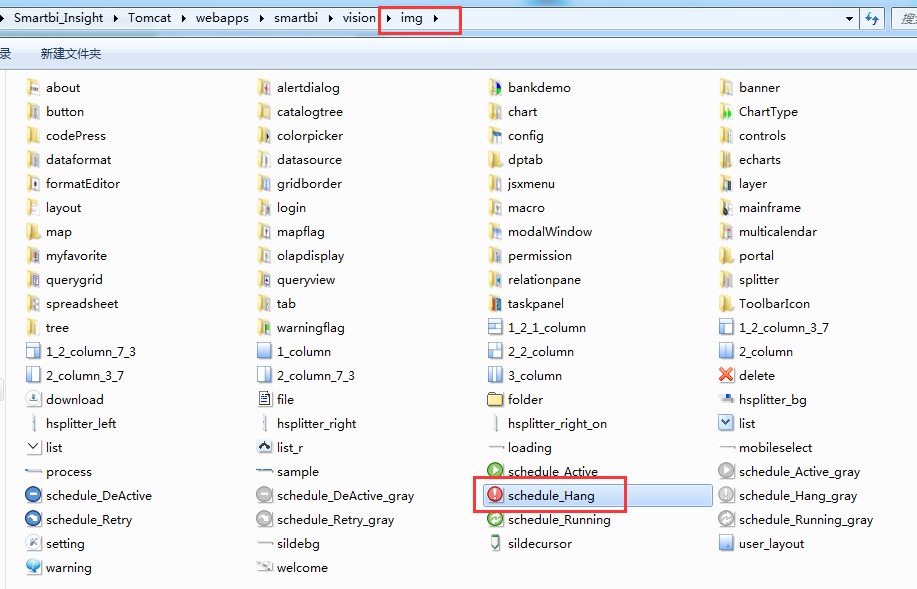The image size is (917, 589).
Task: Select the mobileselect file
Action: pyautogui.click(x=765, y=447)
